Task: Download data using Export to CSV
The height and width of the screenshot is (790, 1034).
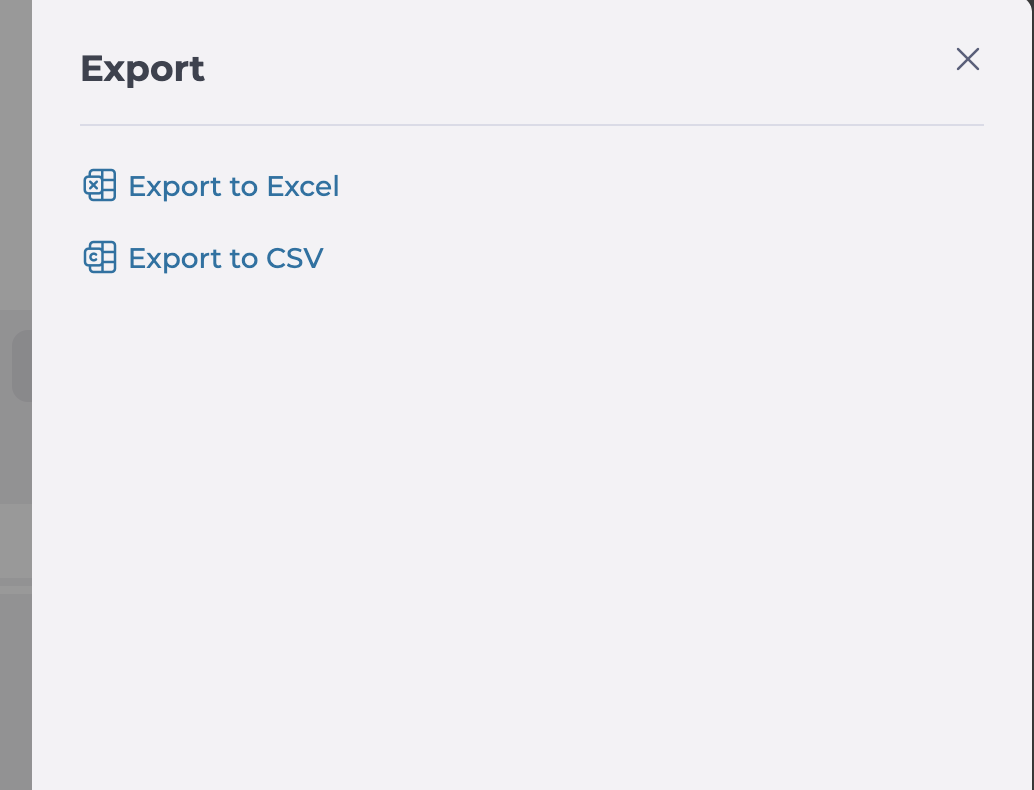Action: 203,258
